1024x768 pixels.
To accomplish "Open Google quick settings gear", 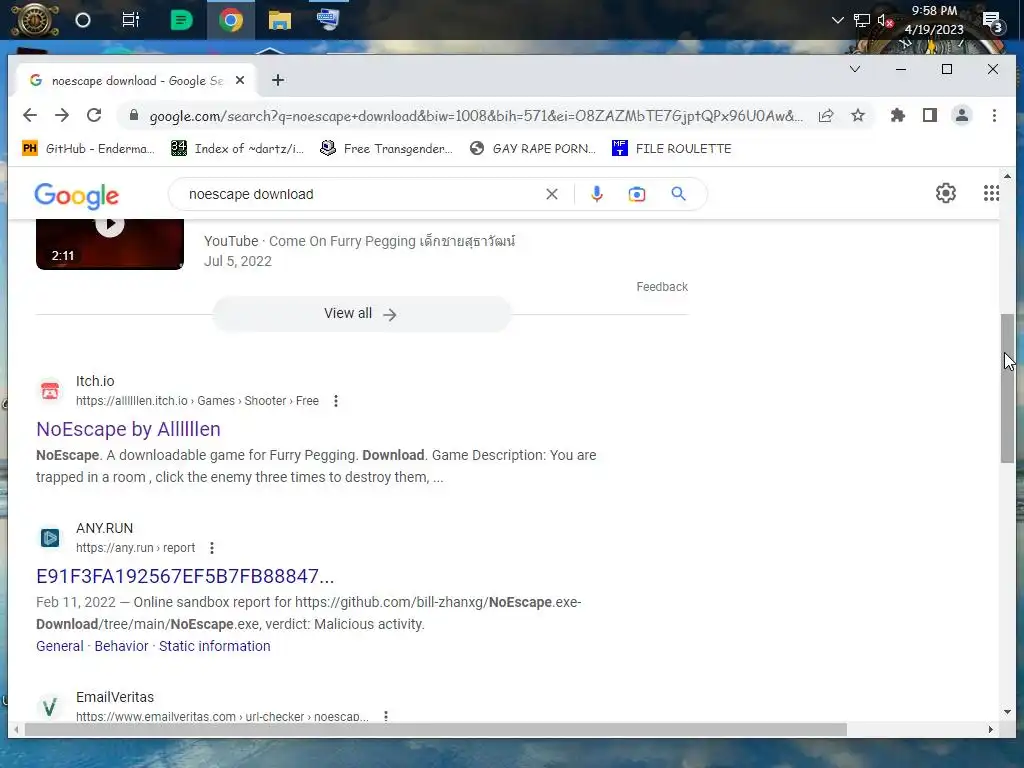I will pyautogui.click(x=946, y=193).
